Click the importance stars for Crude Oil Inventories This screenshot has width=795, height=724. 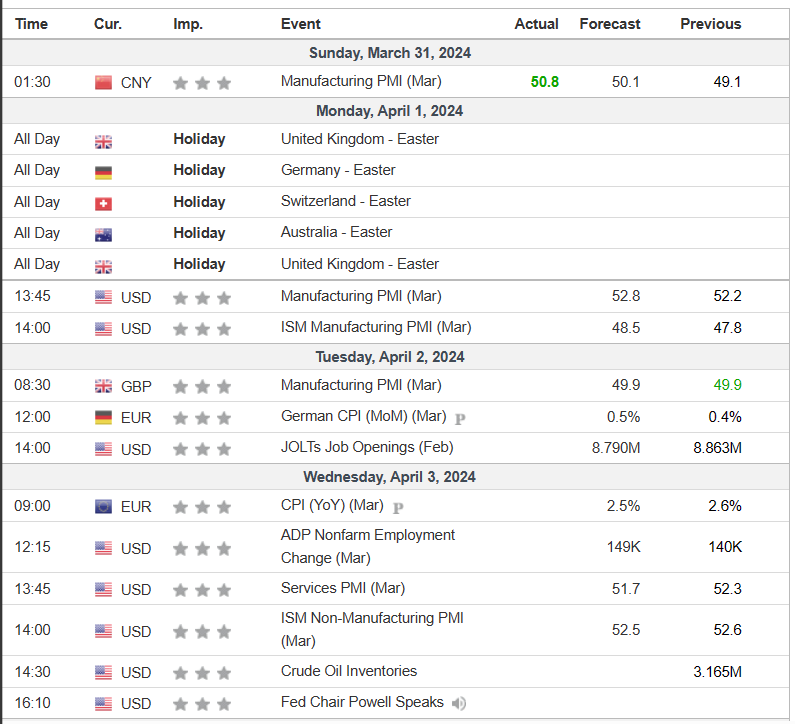click(x=202, y=673)
